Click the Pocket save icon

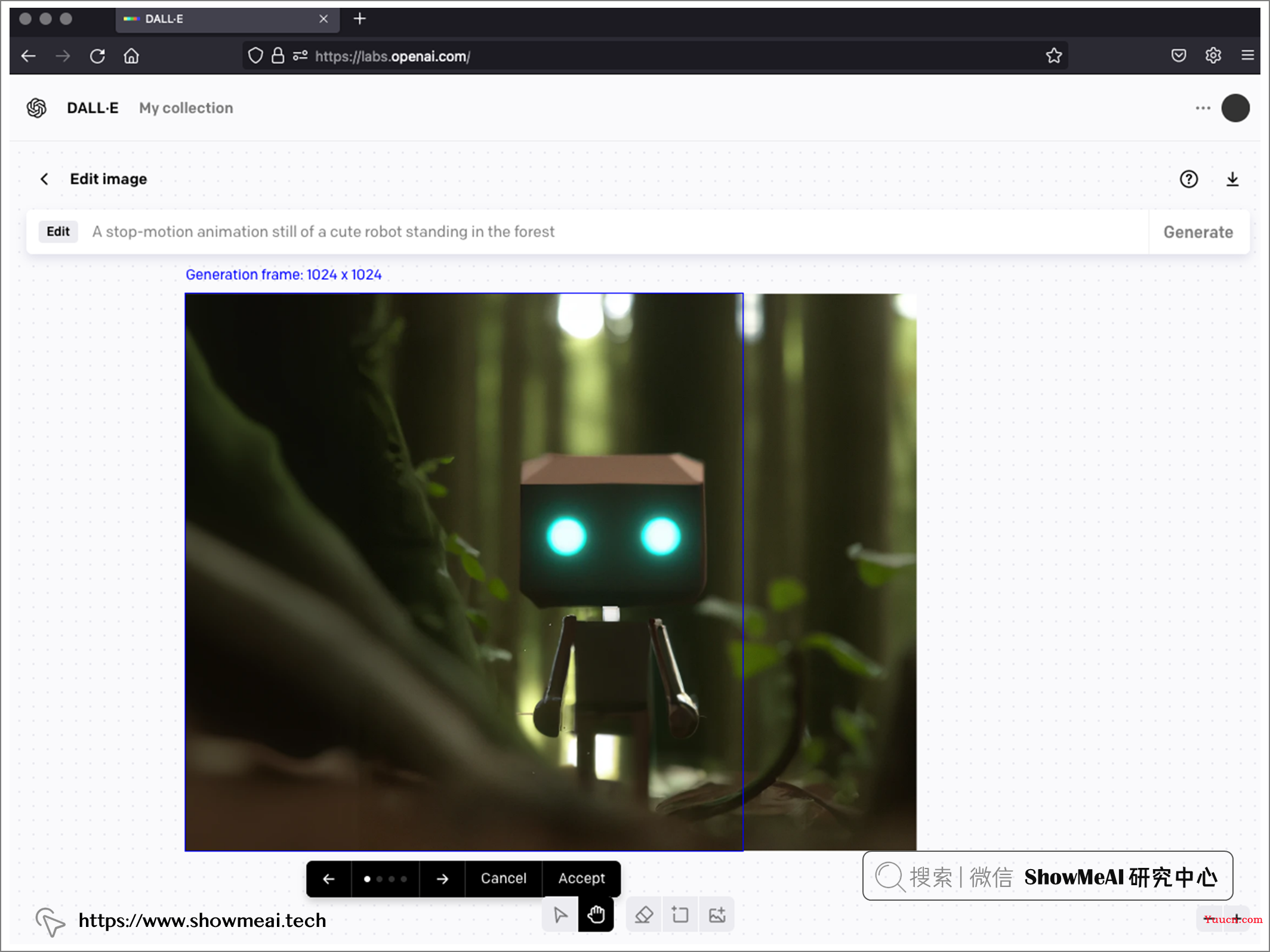[x=1179, y=56]
